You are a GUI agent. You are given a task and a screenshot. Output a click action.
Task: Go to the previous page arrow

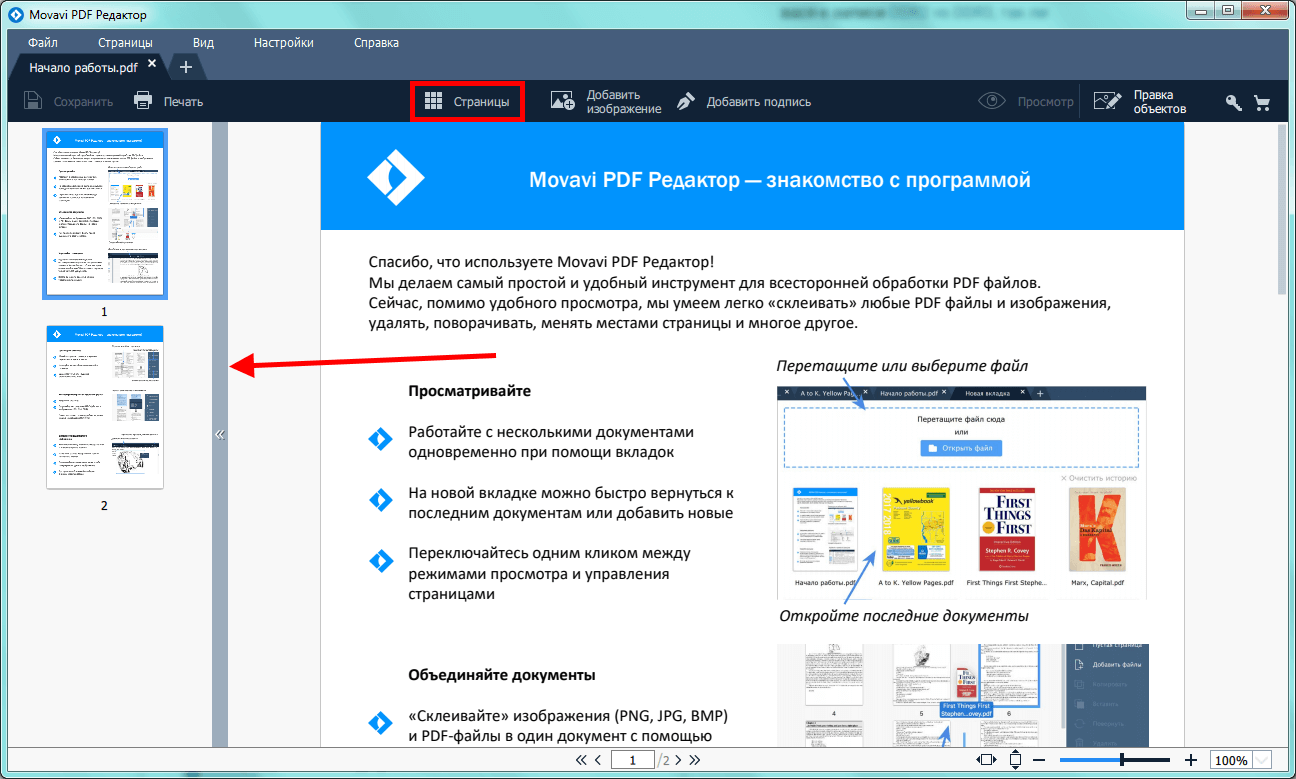point(598,760)
